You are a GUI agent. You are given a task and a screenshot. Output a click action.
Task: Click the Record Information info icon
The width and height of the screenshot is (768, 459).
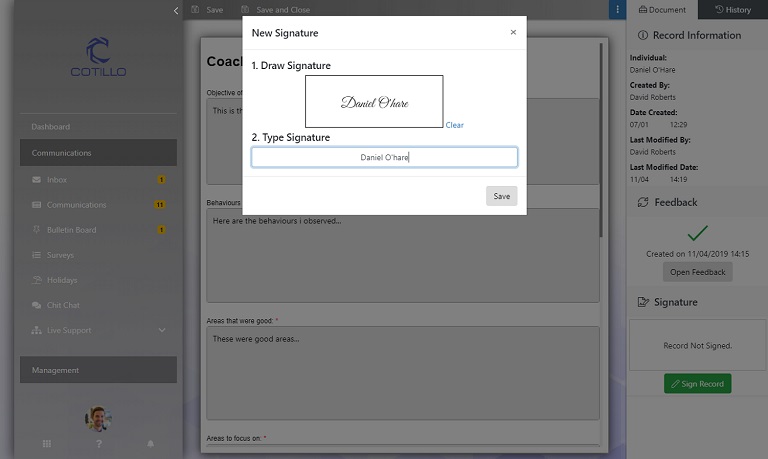643,35
